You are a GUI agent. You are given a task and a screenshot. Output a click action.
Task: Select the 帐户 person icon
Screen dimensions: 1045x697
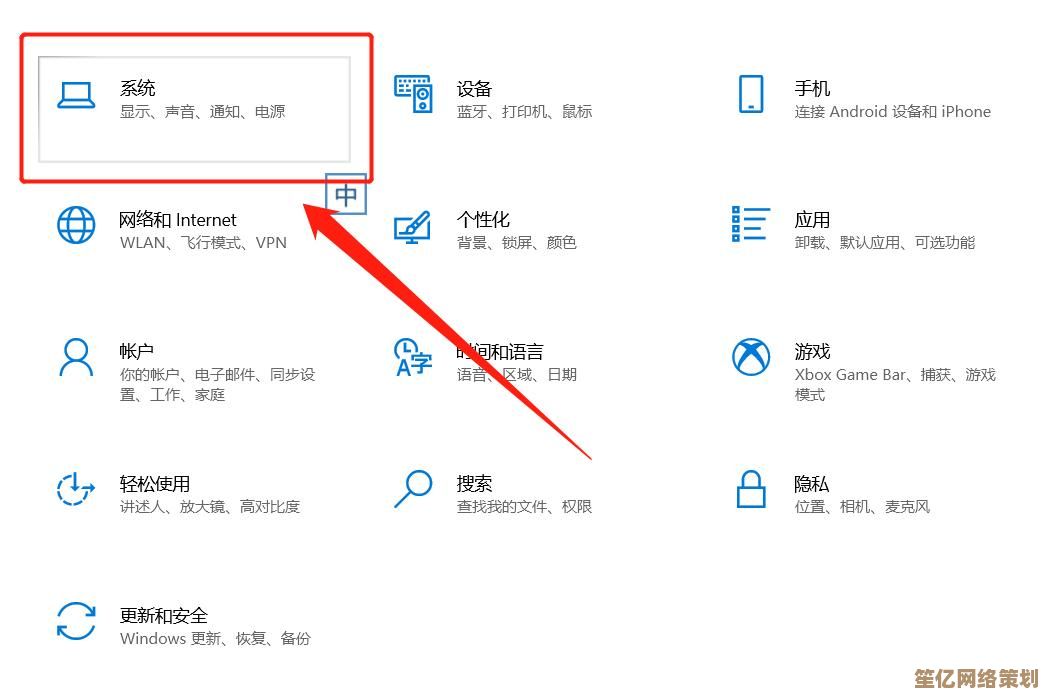click(x=76, y=357)
